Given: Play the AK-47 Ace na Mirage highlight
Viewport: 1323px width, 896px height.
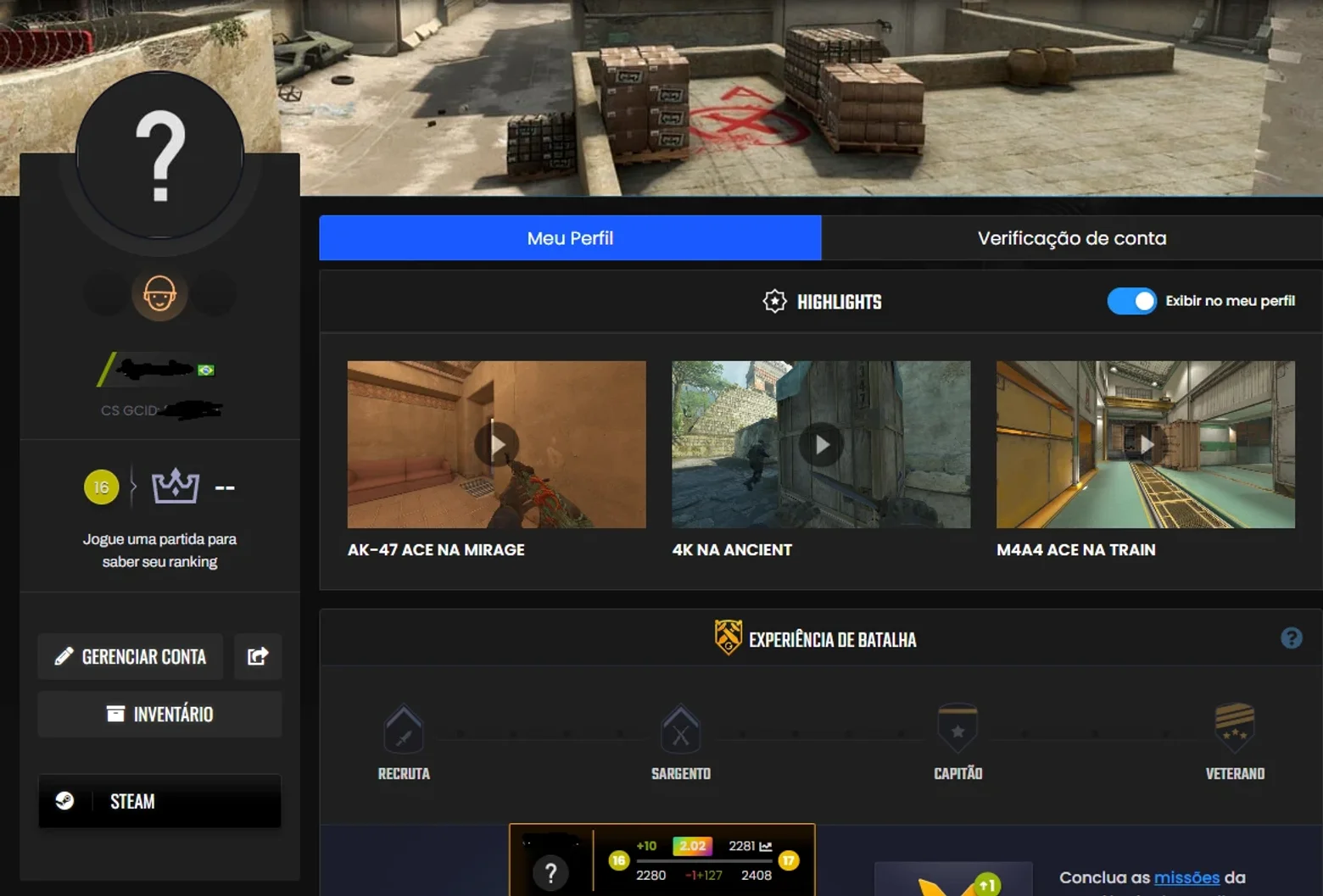Looking at the screenshot, I should click(497, 444).
